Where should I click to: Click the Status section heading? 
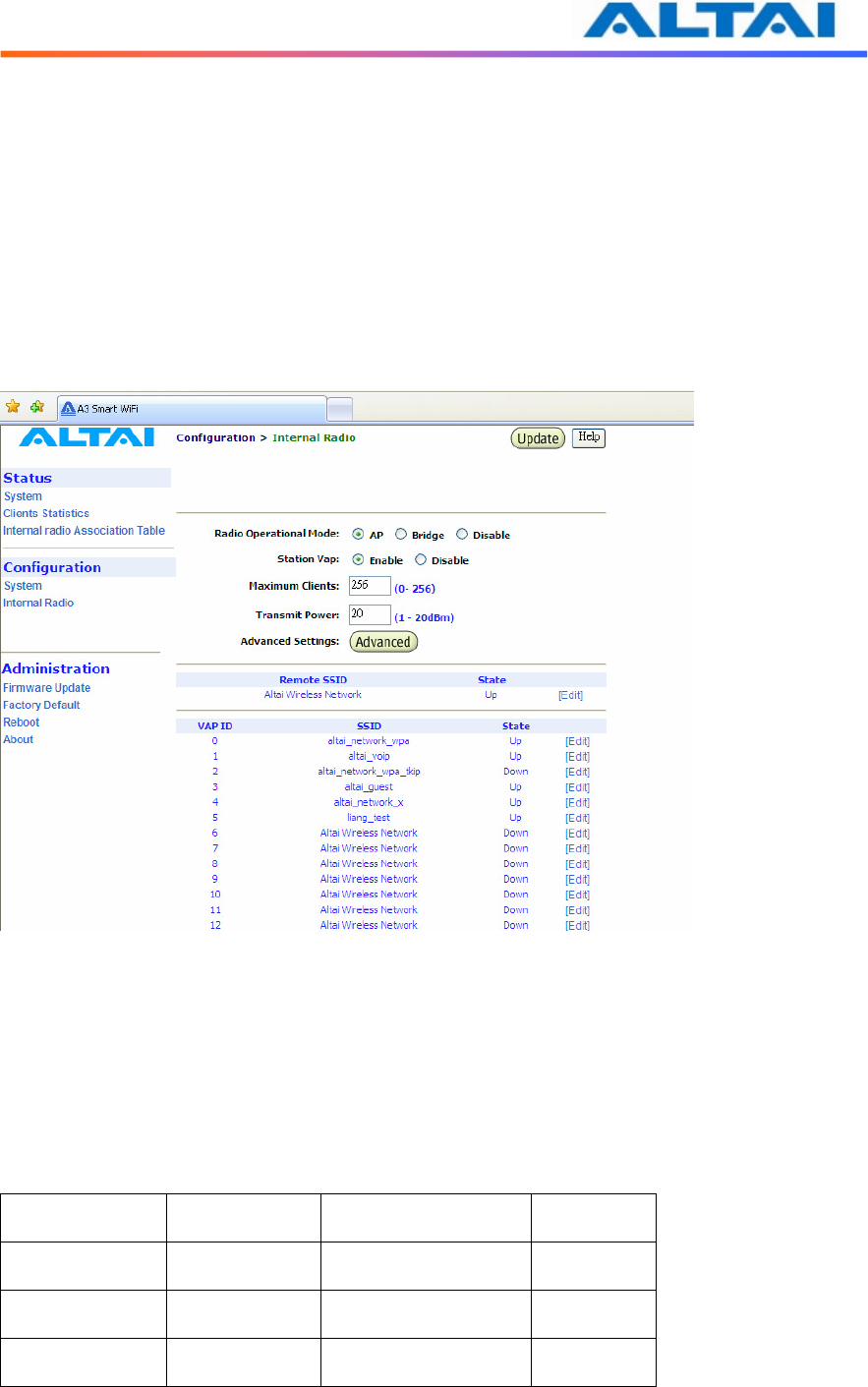pos(28,478)
